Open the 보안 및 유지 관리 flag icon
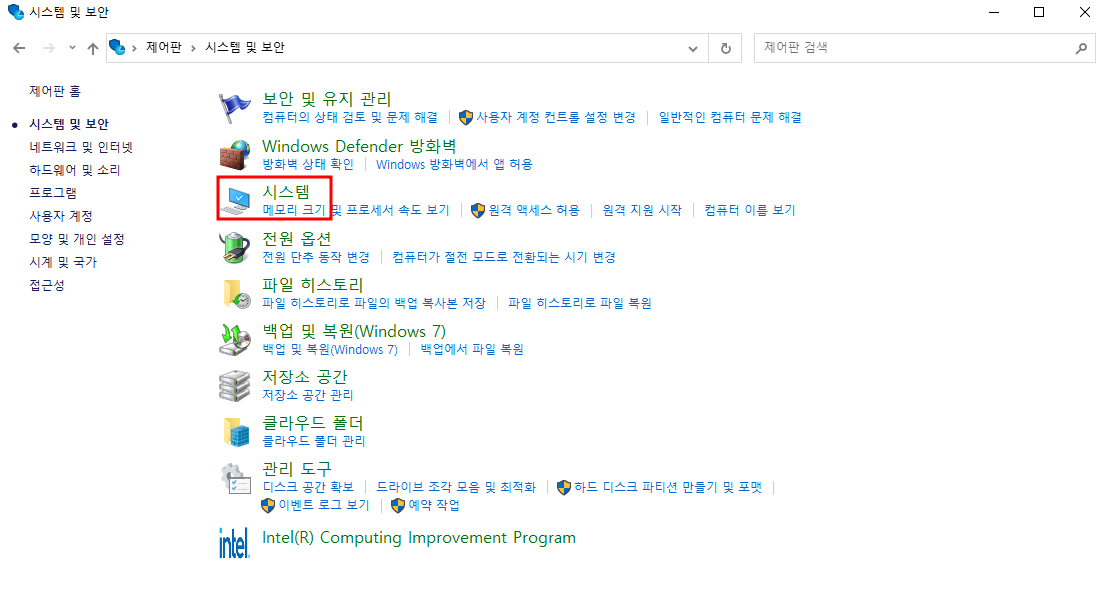The image size is (1102, 595). (x=234, y=108)
